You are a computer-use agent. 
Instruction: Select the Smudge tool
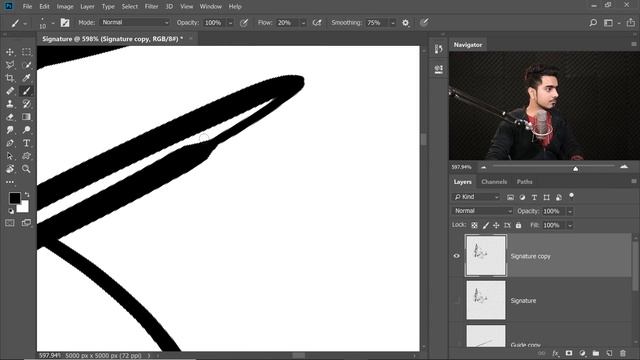point(10,130)
